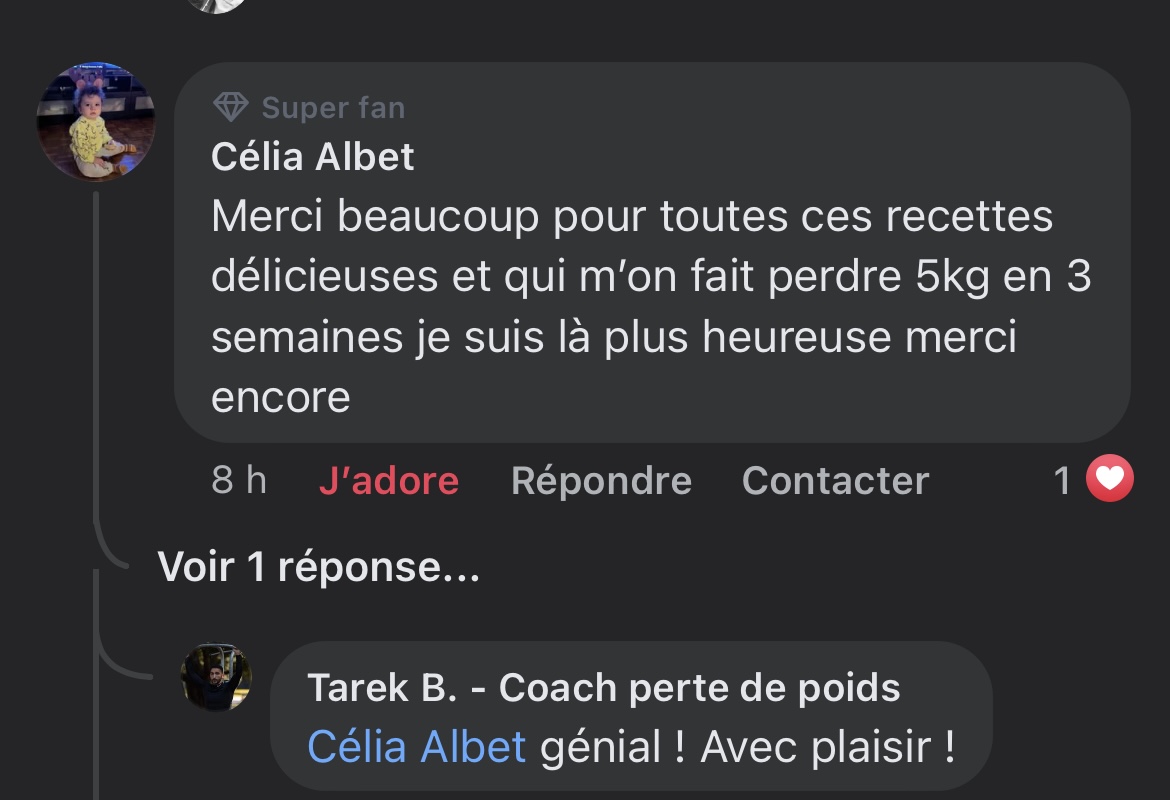Open Tarek B.'s small profile avatar
The width and height of the screenshot is (1170, 800).
pos(216,677)
